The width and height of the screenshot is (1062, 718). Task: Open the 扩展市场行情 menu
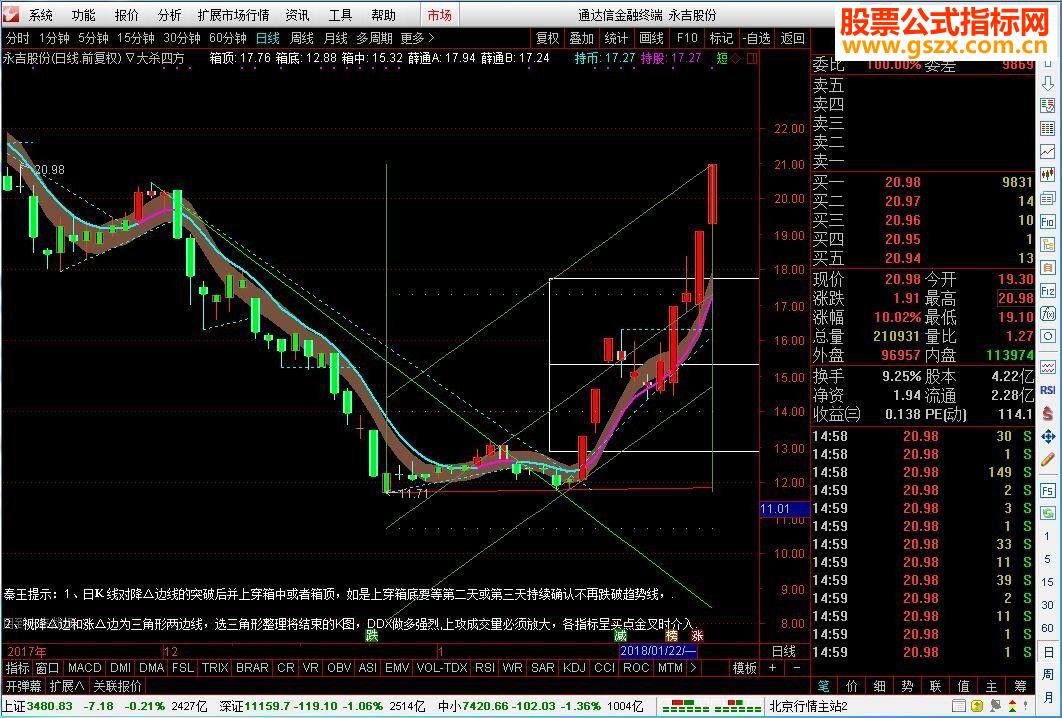click(x=234, y=15)
